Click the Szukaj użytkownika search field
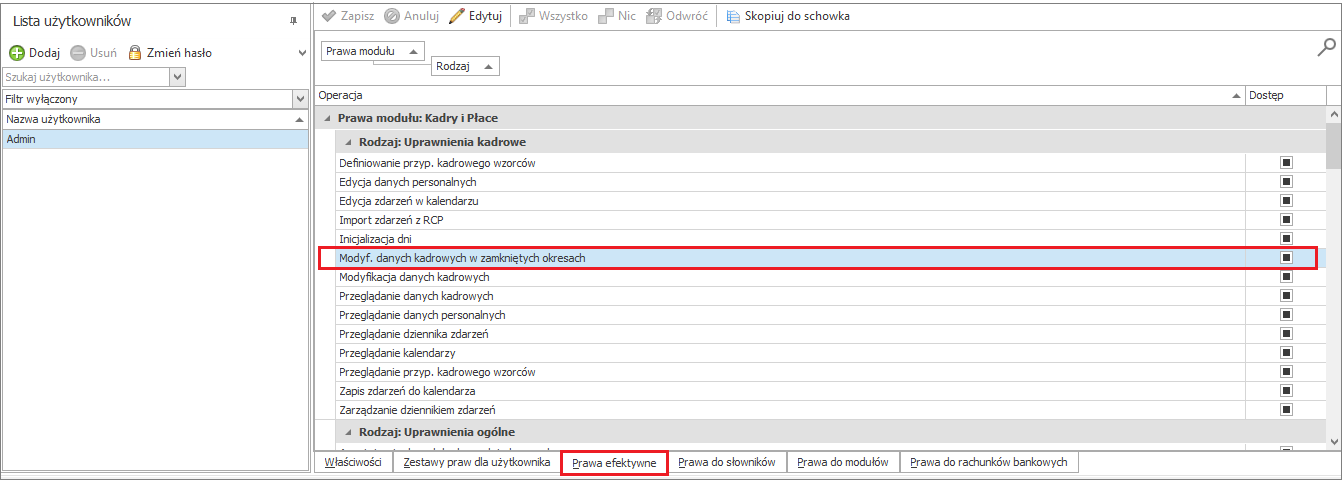 (86, 76)
